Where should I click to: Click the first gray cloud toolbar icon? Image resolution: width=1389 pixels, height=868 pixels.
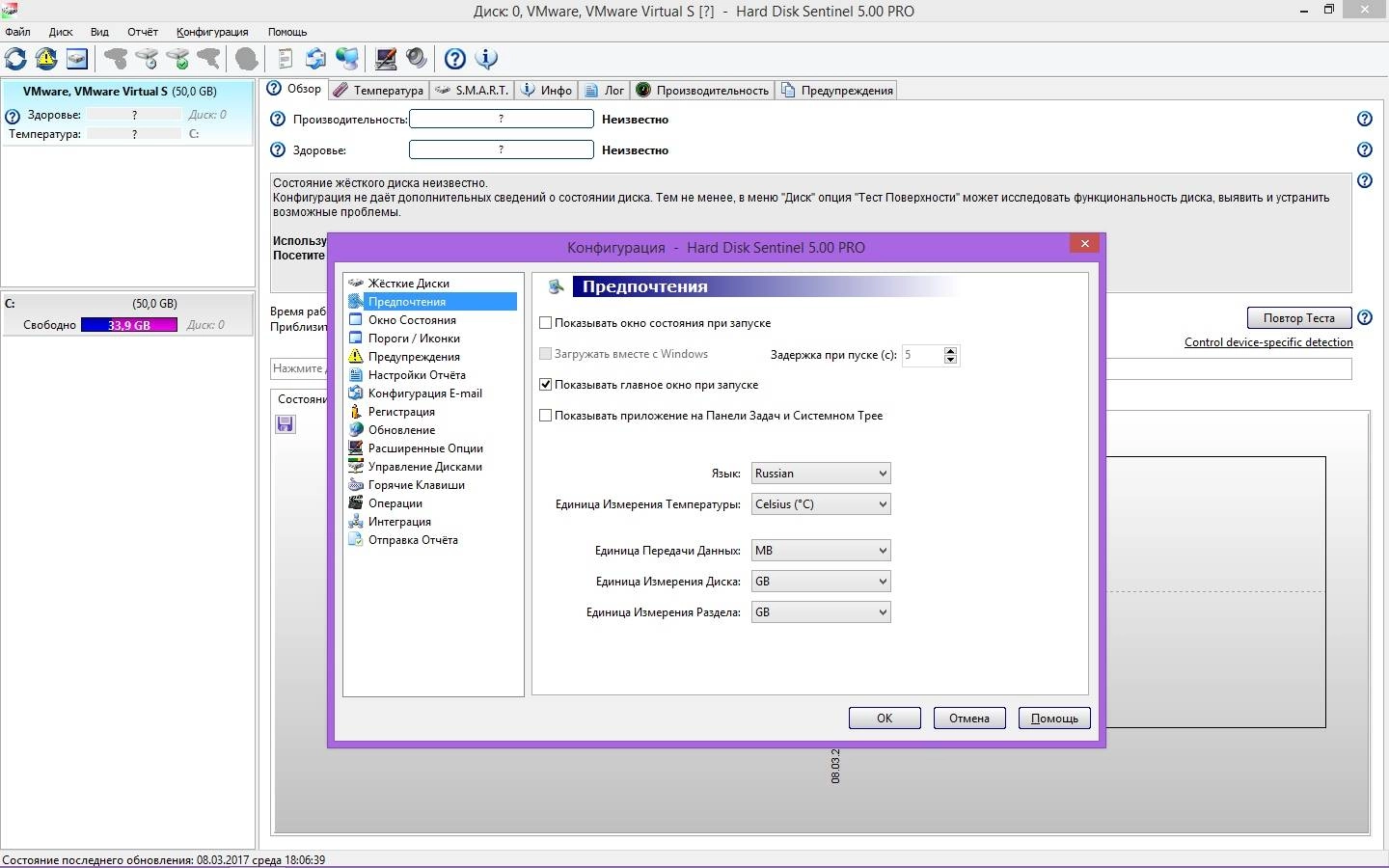[x=116, y=59]
